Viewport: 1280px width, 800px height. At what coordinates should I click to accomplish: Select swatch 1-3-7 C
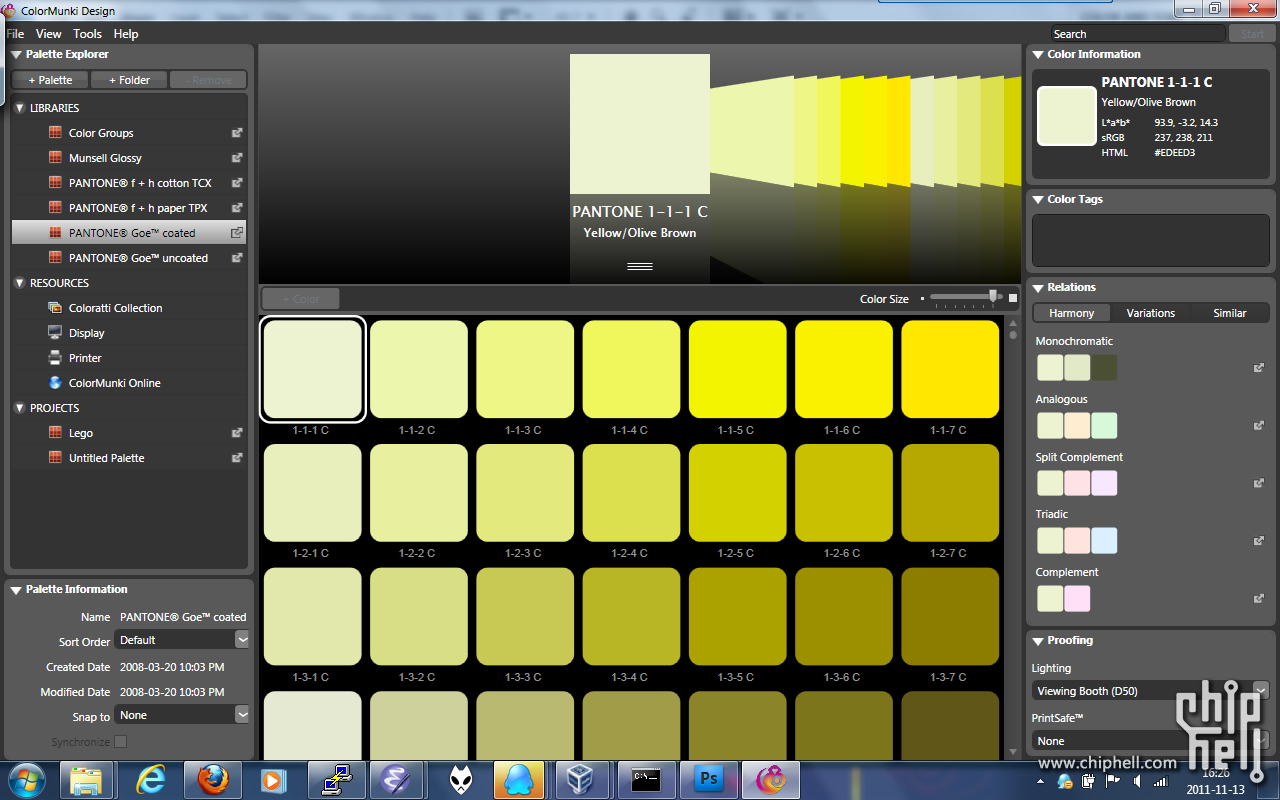[950, 617]
